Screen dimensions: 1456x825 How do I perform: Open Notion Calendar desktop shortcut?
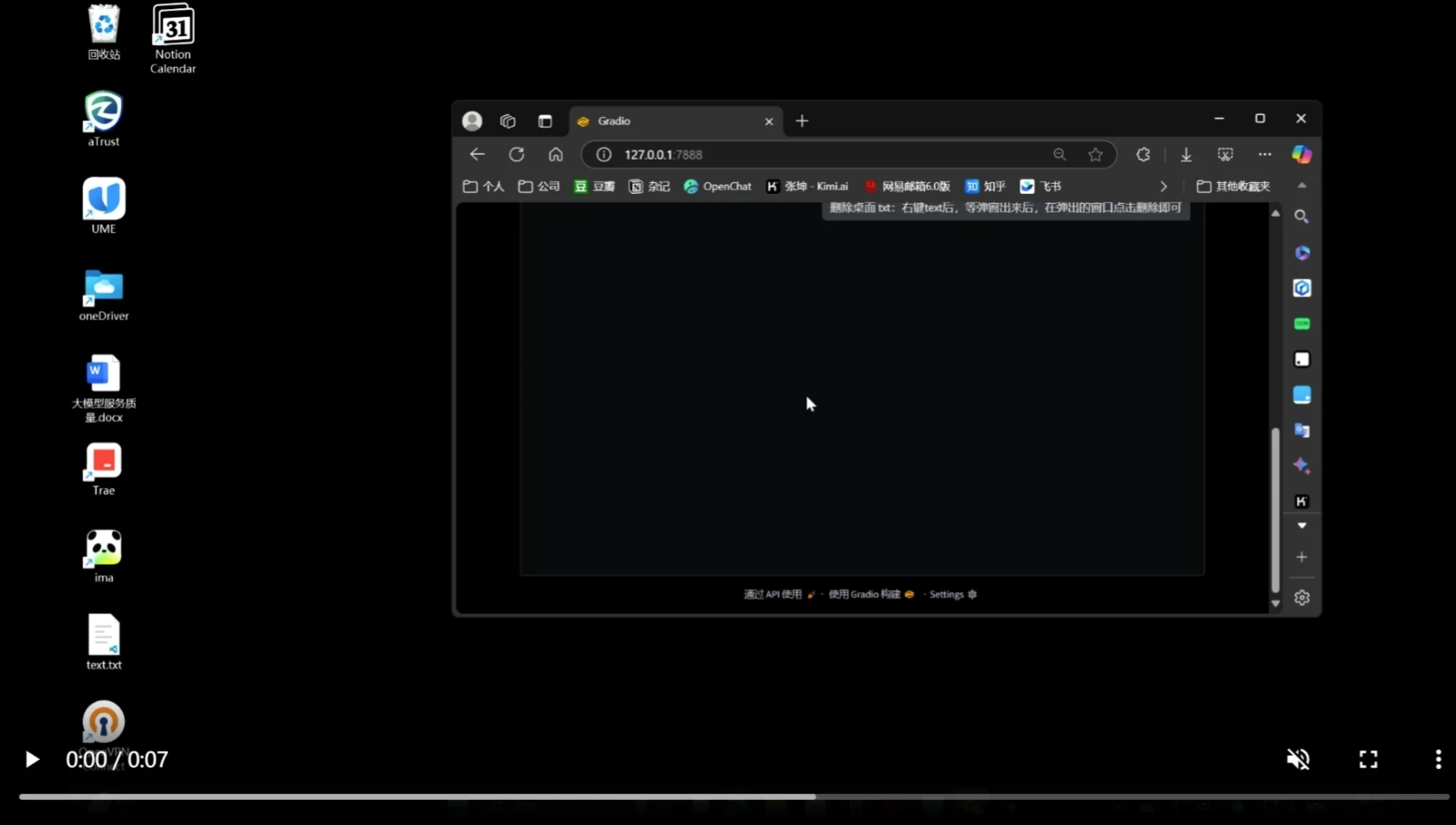pyautogui.click(x=173, y=38)
